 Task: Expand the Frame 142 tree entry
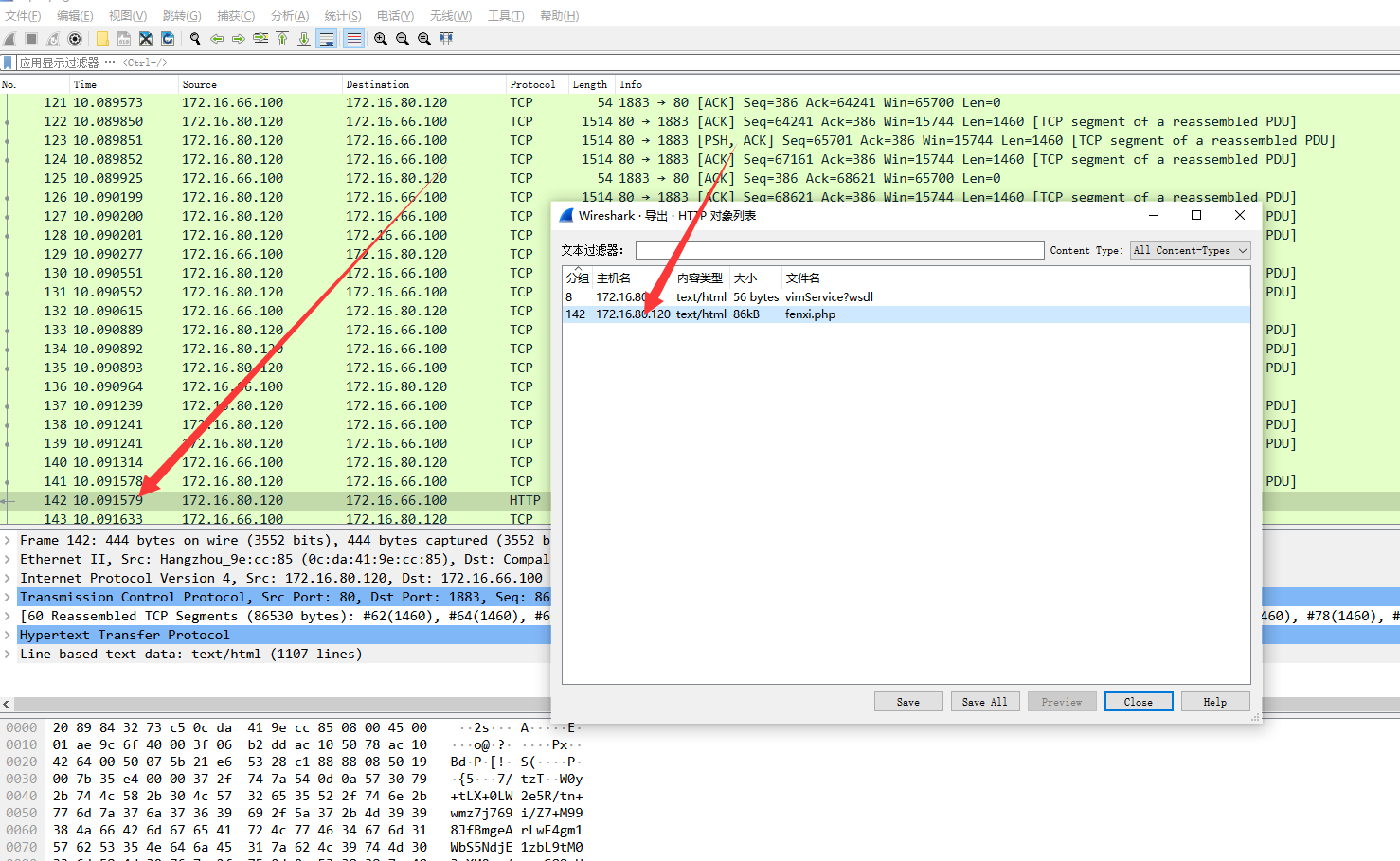coord(8,540)
